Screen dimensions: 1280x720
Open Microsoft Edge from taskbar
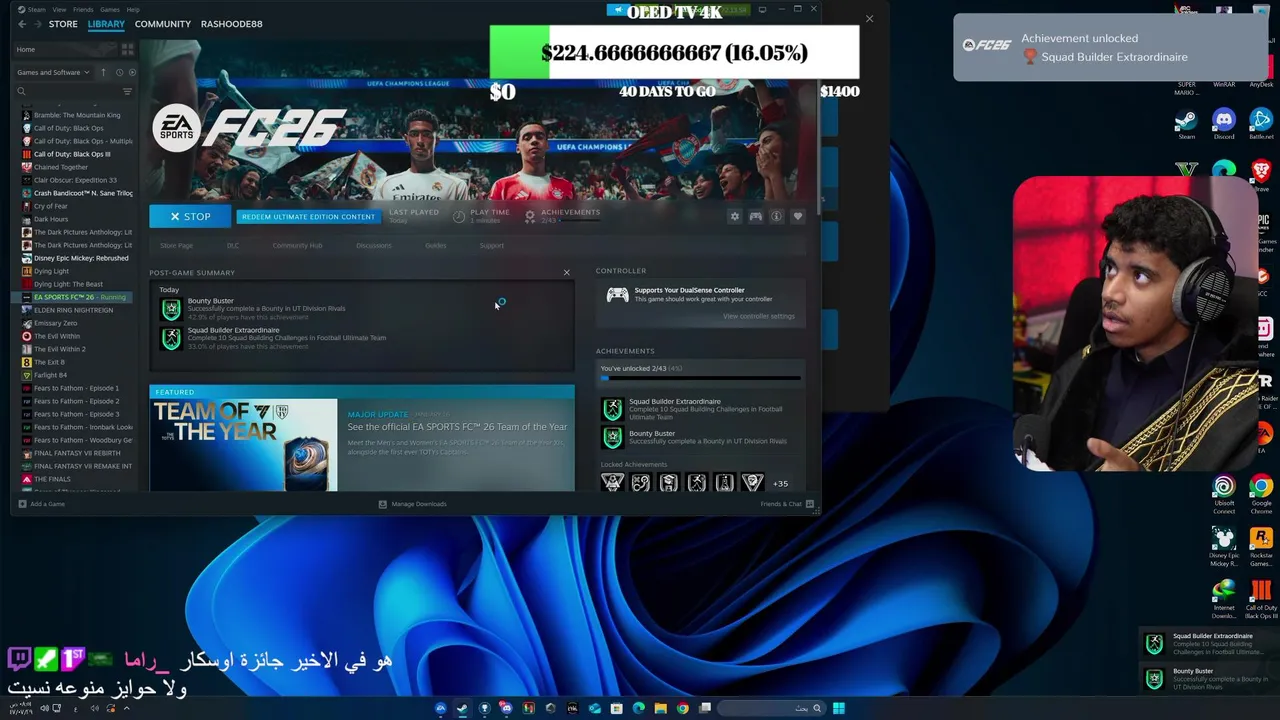pos(638,708)
